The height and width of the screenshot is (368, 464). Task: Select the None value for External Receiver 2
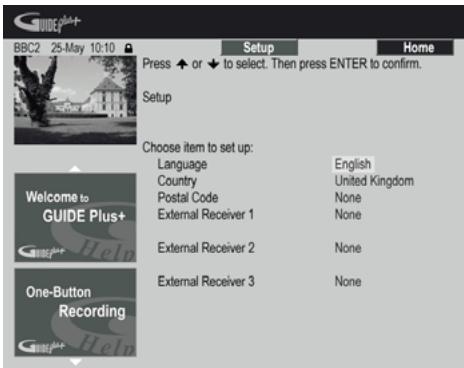point(348,248)
